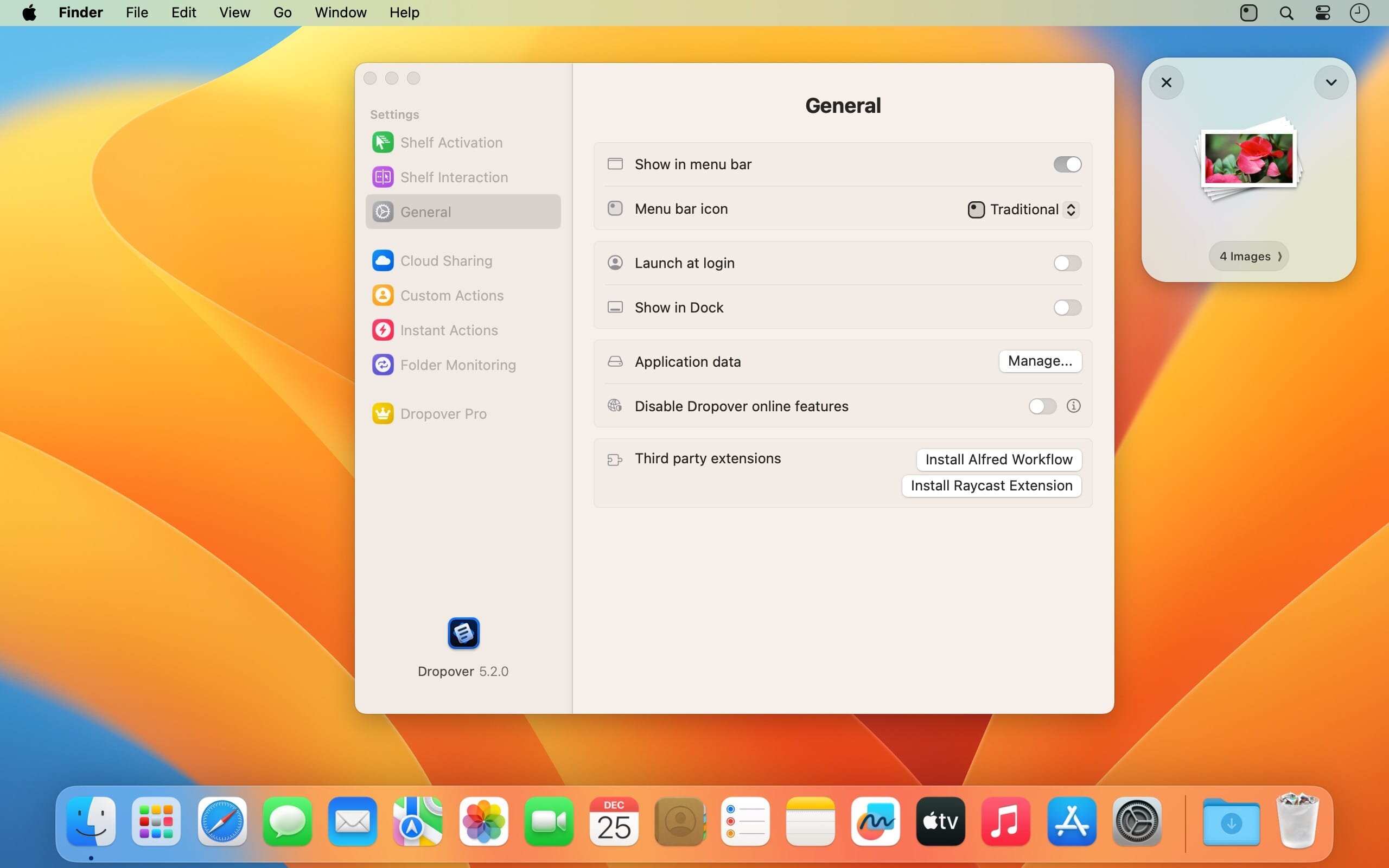Image resolution: width=1389 pixels, height=868 pixels.
Task: Open Folder Monitoring settings
Action: point(457,365)
